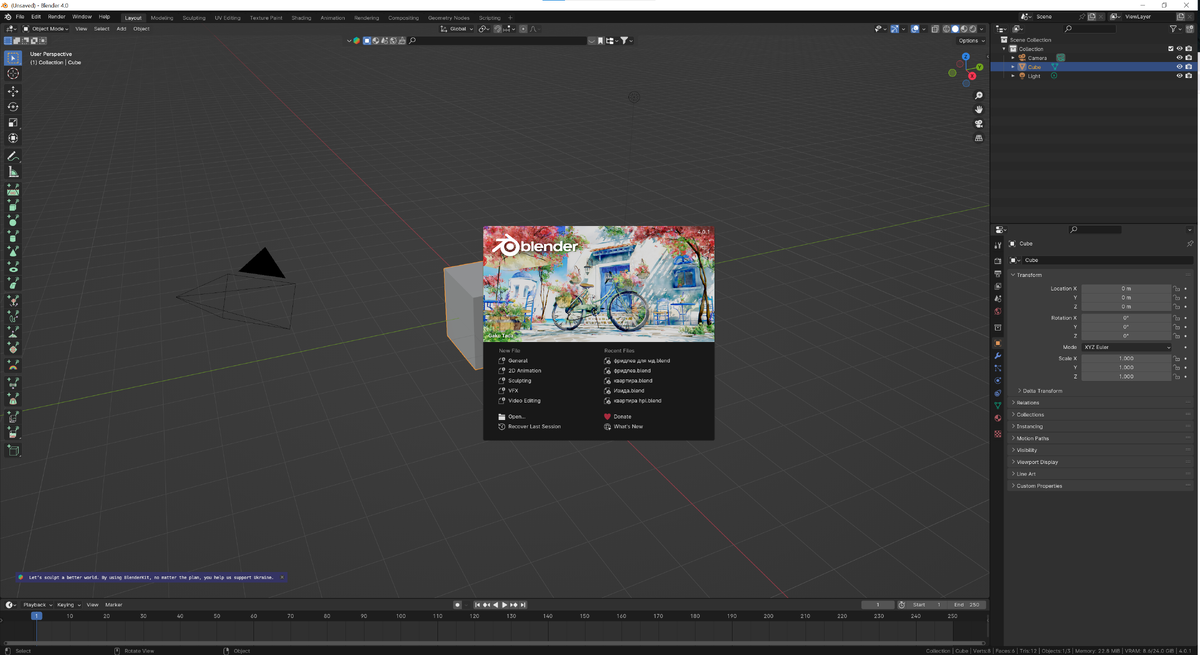Choose 2D Animation new file in splash
The height and width of the screenshot is (655, 1200).
(x=524, y=371)
